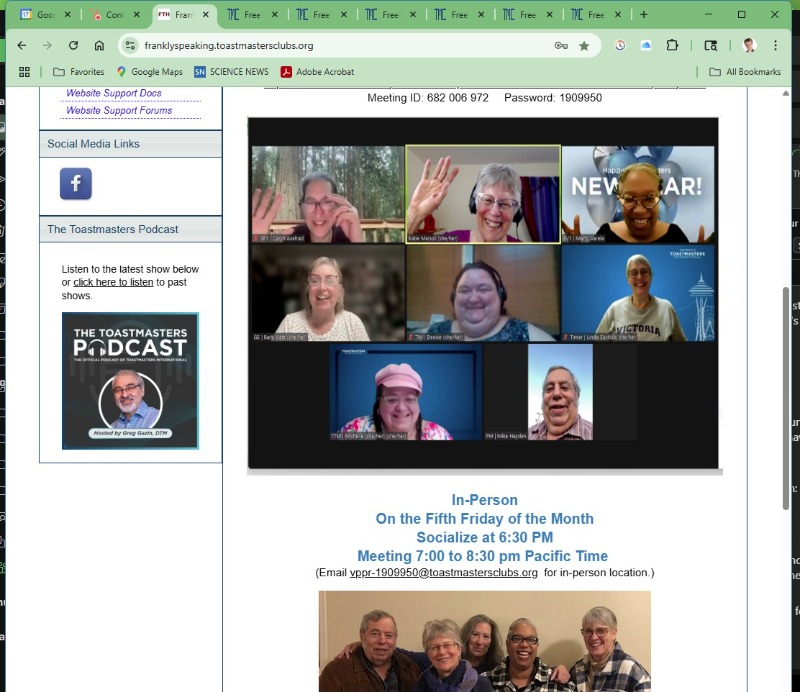Open The Toastmasters Podcast cover image
The height and width of the screenshot is (692, 800).
click(130, 381)
